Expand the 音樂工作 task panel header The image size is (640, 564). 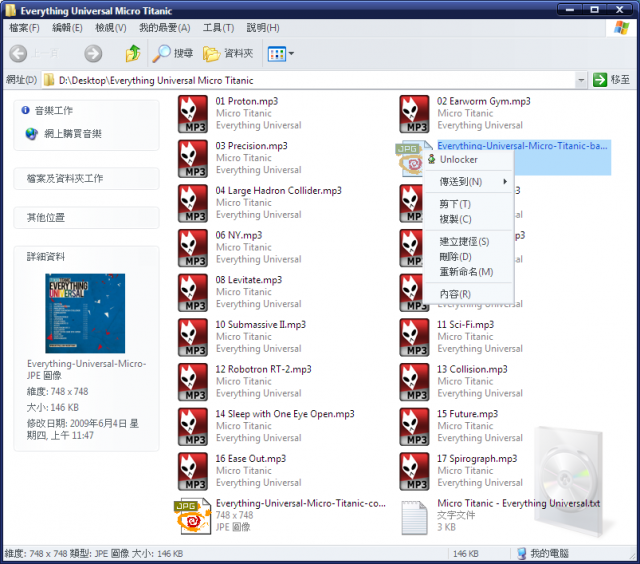(86, 110)
